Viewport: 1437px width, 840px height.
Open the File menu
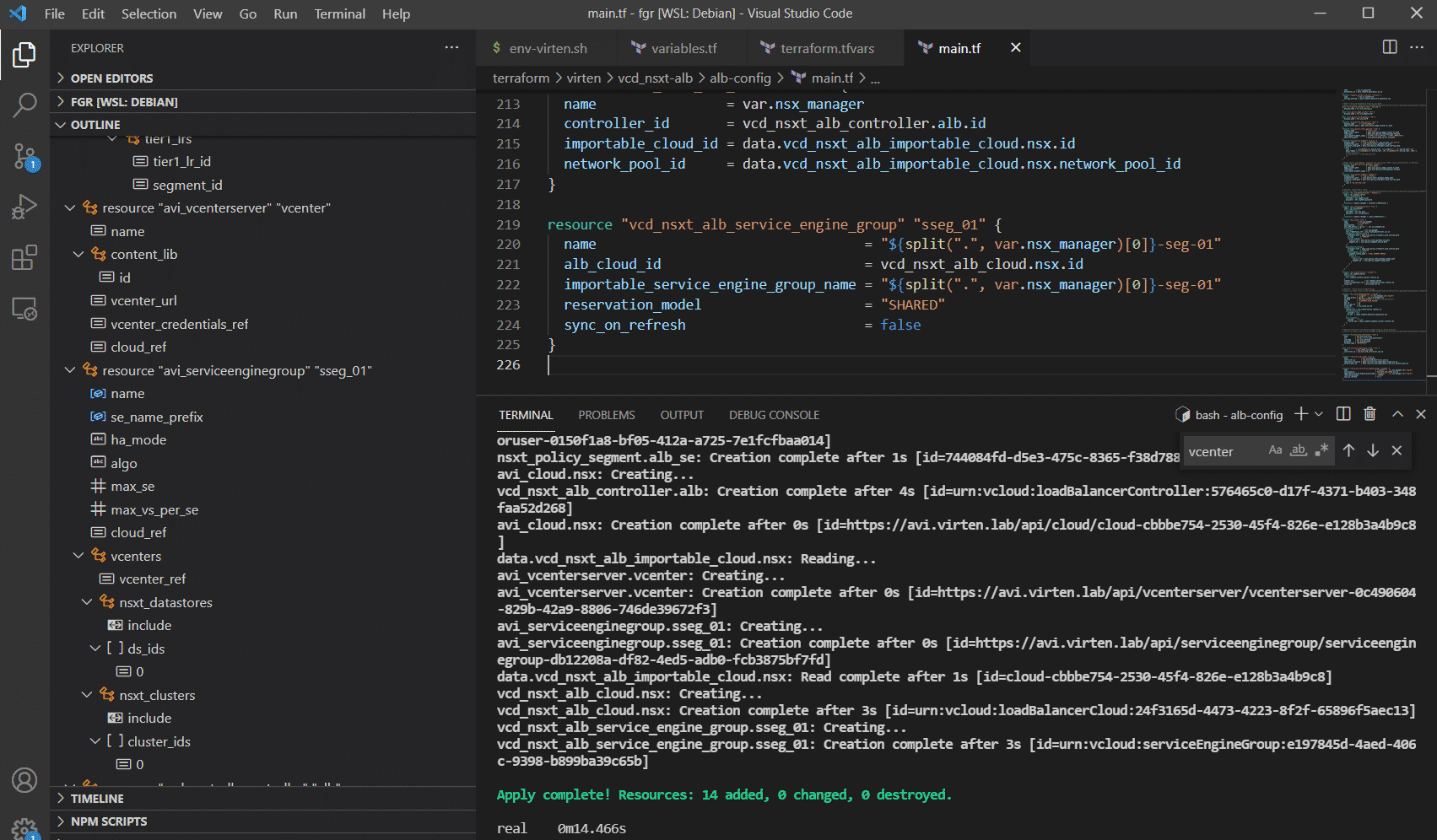[x=55, y=13]
